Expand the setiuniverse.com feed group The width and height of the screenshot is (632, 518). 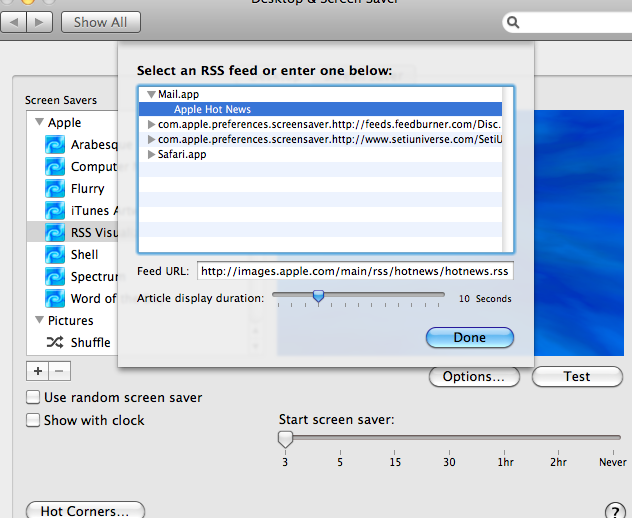pos(152,139)
